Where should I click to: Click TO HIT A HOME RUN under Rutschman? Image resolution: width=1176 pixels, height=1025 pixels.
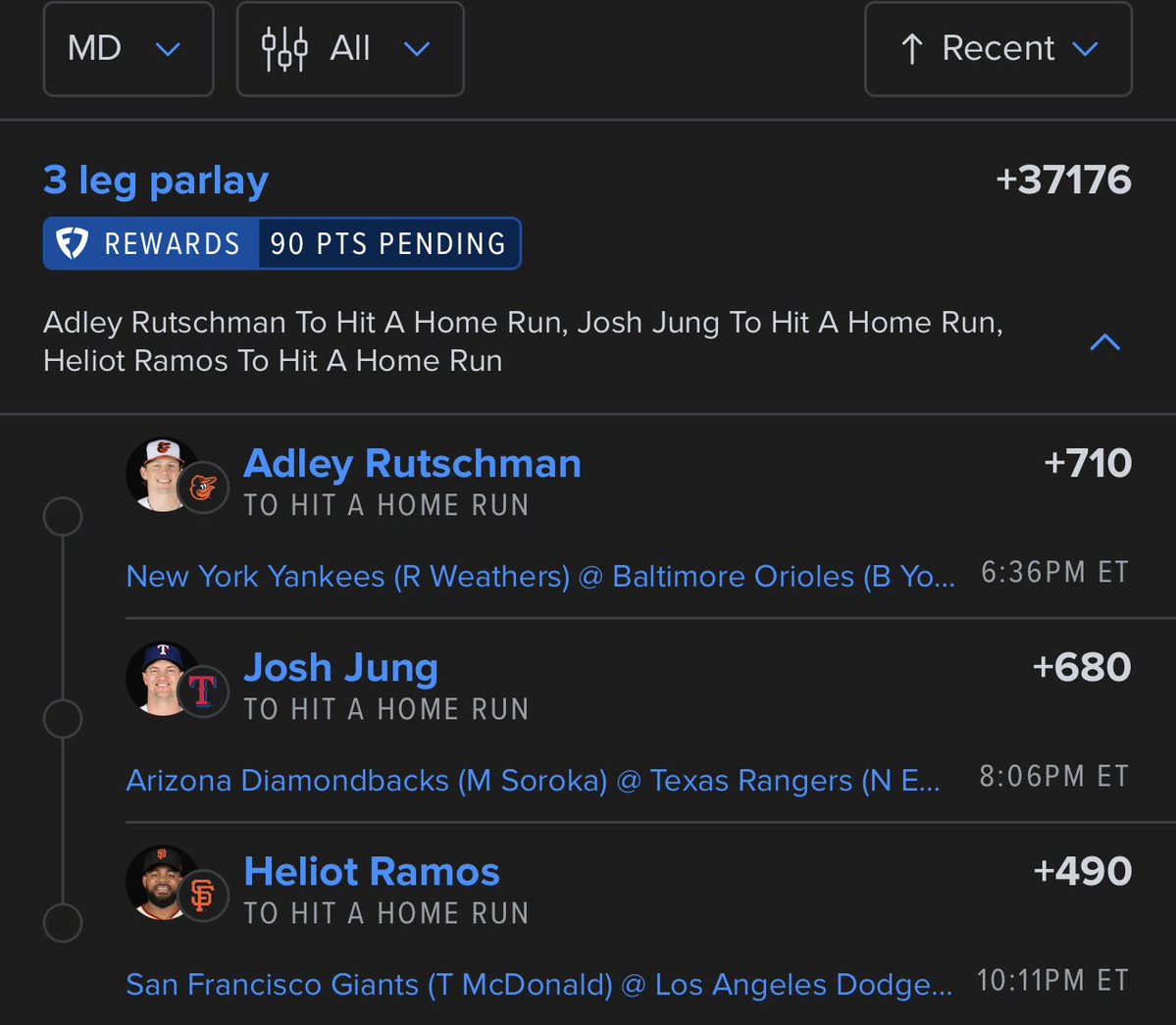tap(387, 505)
